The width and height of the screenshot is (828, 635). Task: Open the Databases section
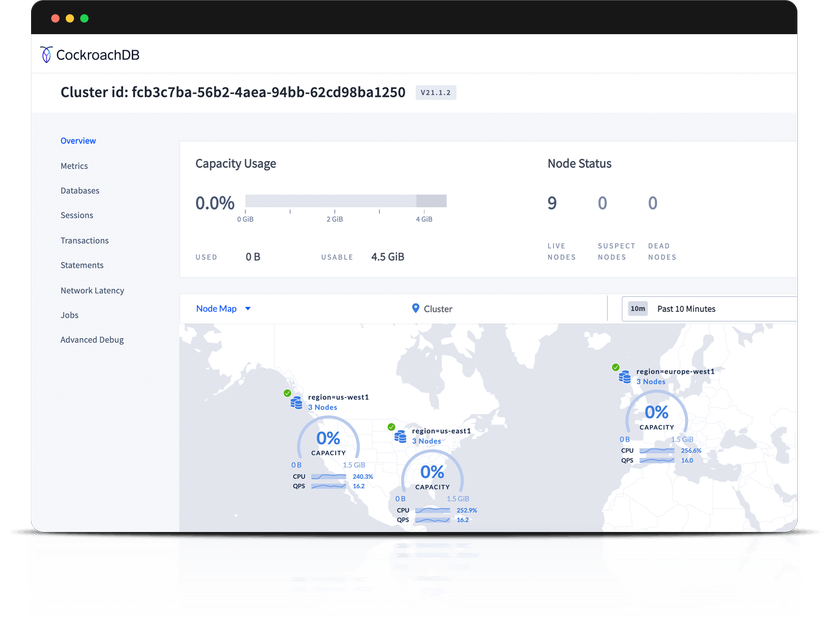[x=79, y=190]
